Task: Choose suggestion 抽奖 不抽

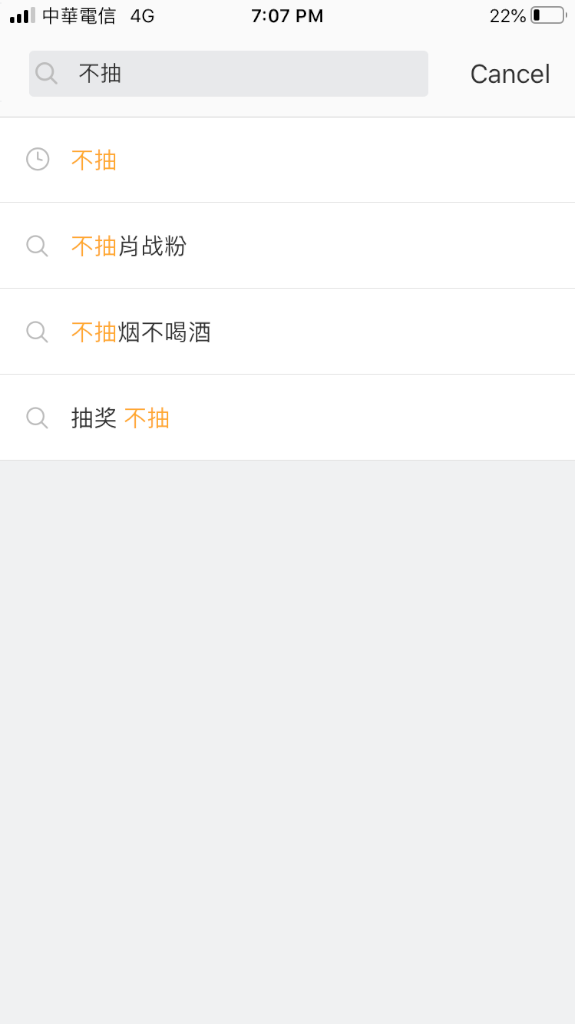Action: point(288,418)
